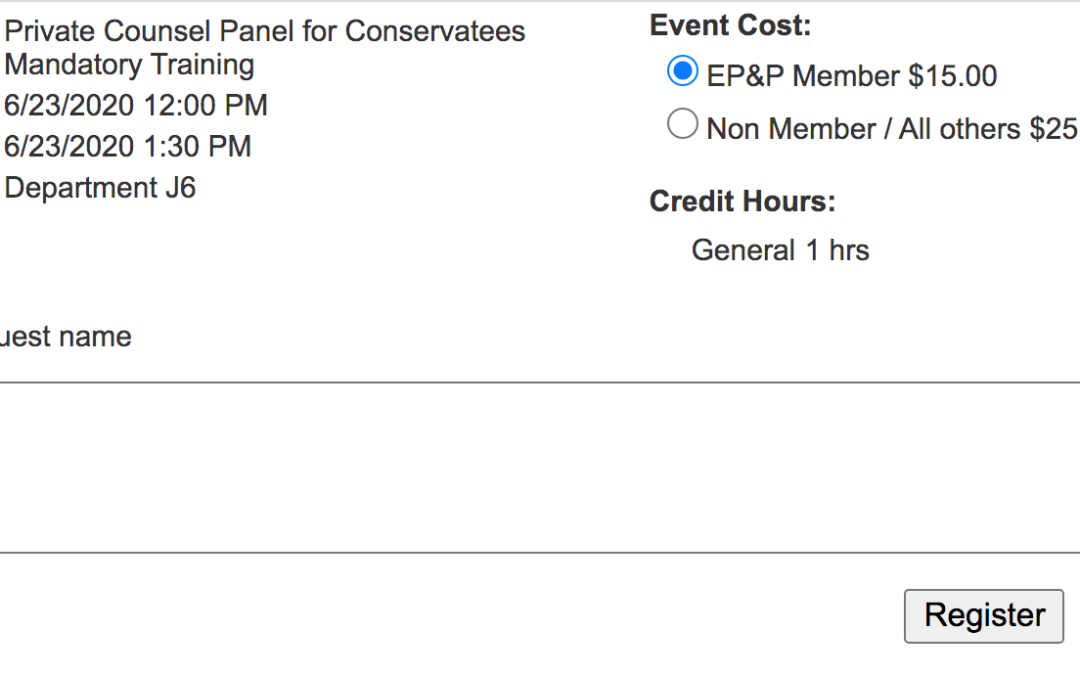Click the word 'Conservatees' in event title
This screenshot has width=1080, height=675.
435,31
